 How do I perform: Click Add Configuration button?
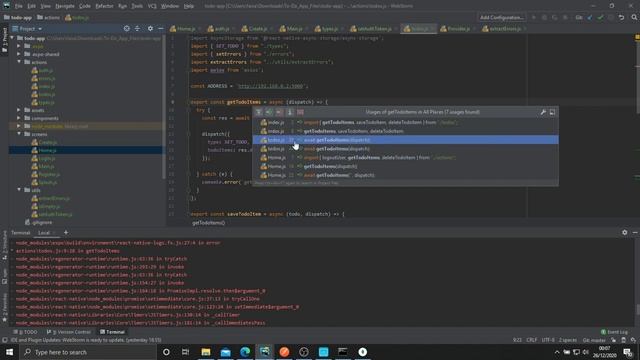tap(502, 18)
